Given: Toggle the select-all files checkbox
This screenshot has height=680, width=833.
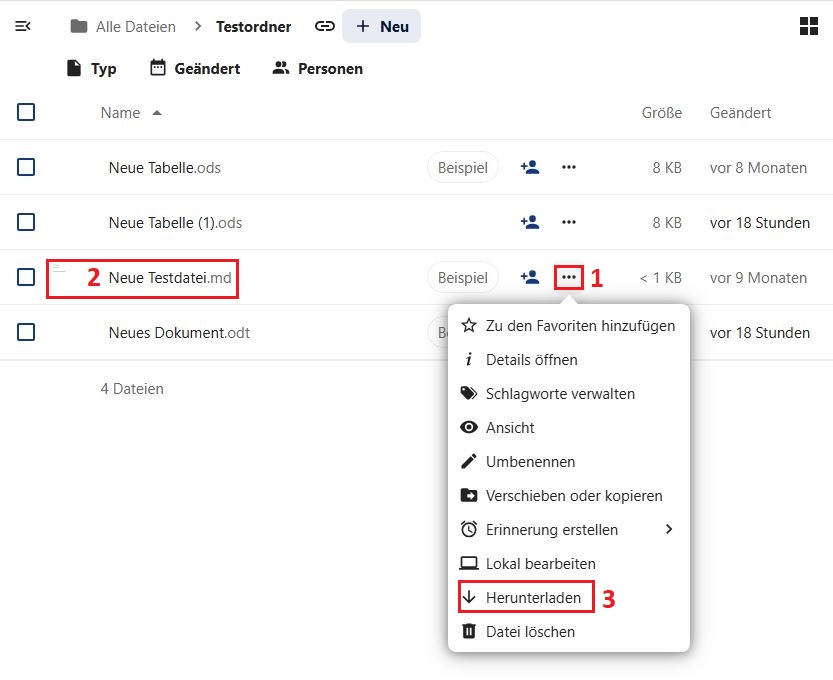Looking at the screenshot, I should [x=26, y=113].
